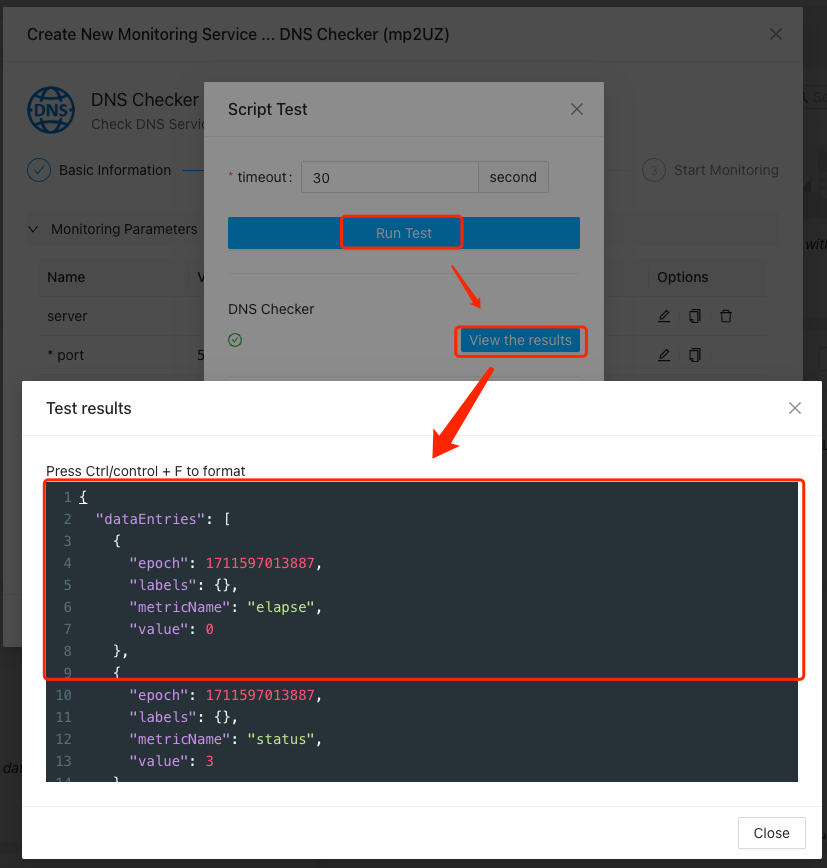Viewport: 827px width, 868px height.
Task: Click the edit pencil icon for server row
Action: [664, 316]
